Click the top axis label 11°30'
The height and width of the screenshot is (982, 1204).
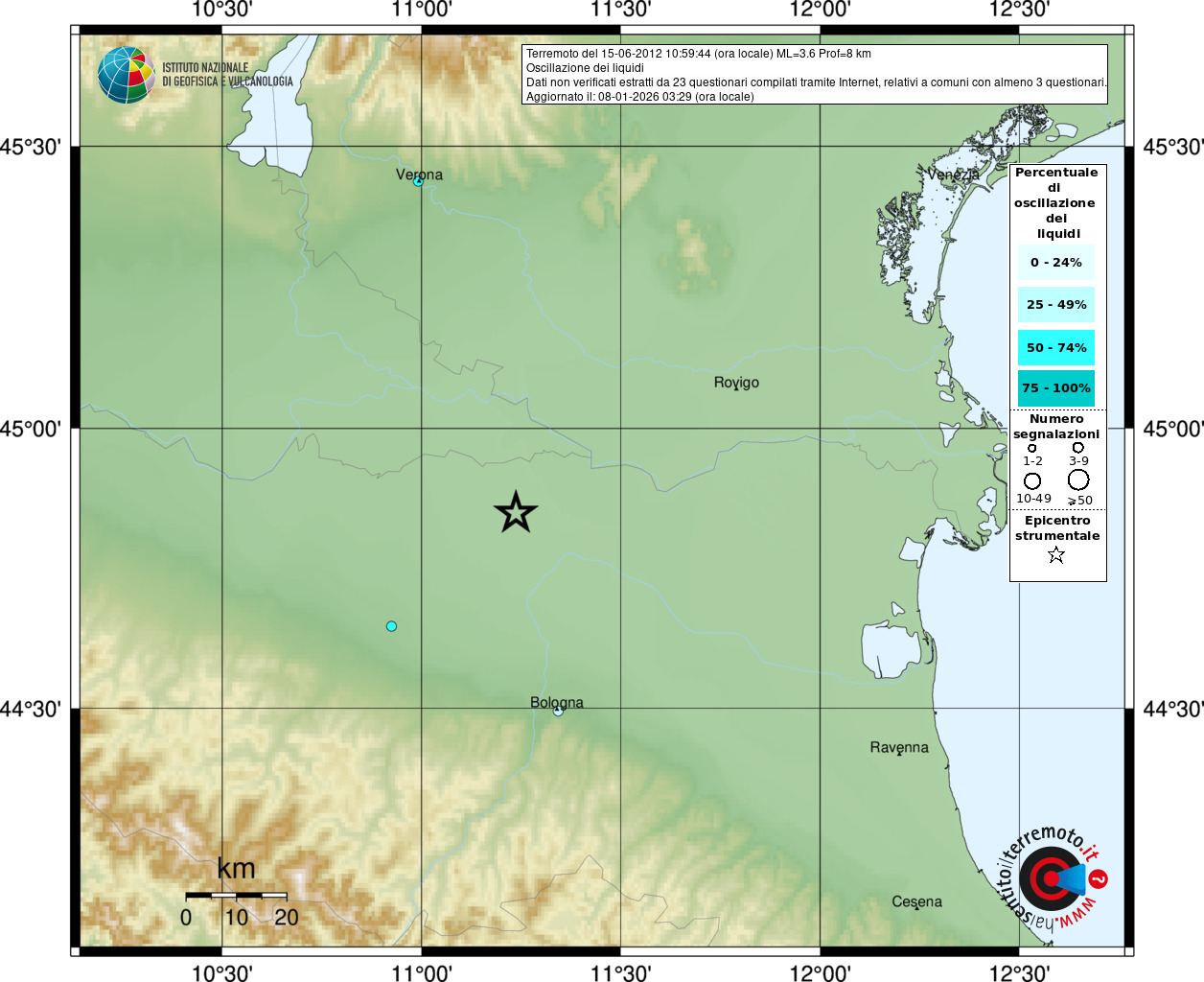[x=621, y=10]
